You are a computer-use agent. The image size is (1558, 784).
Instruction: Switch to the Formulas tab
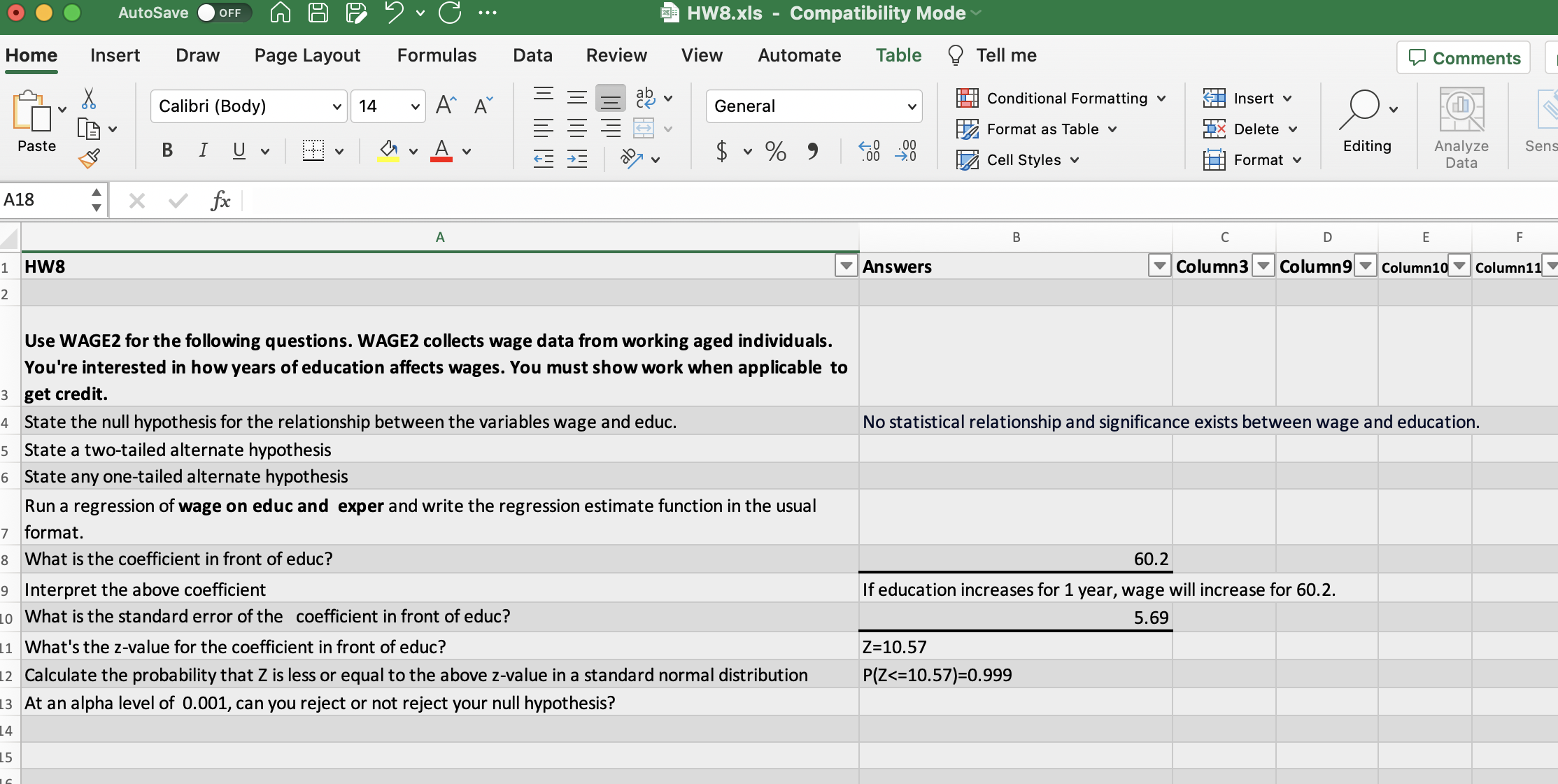point(437,55)
